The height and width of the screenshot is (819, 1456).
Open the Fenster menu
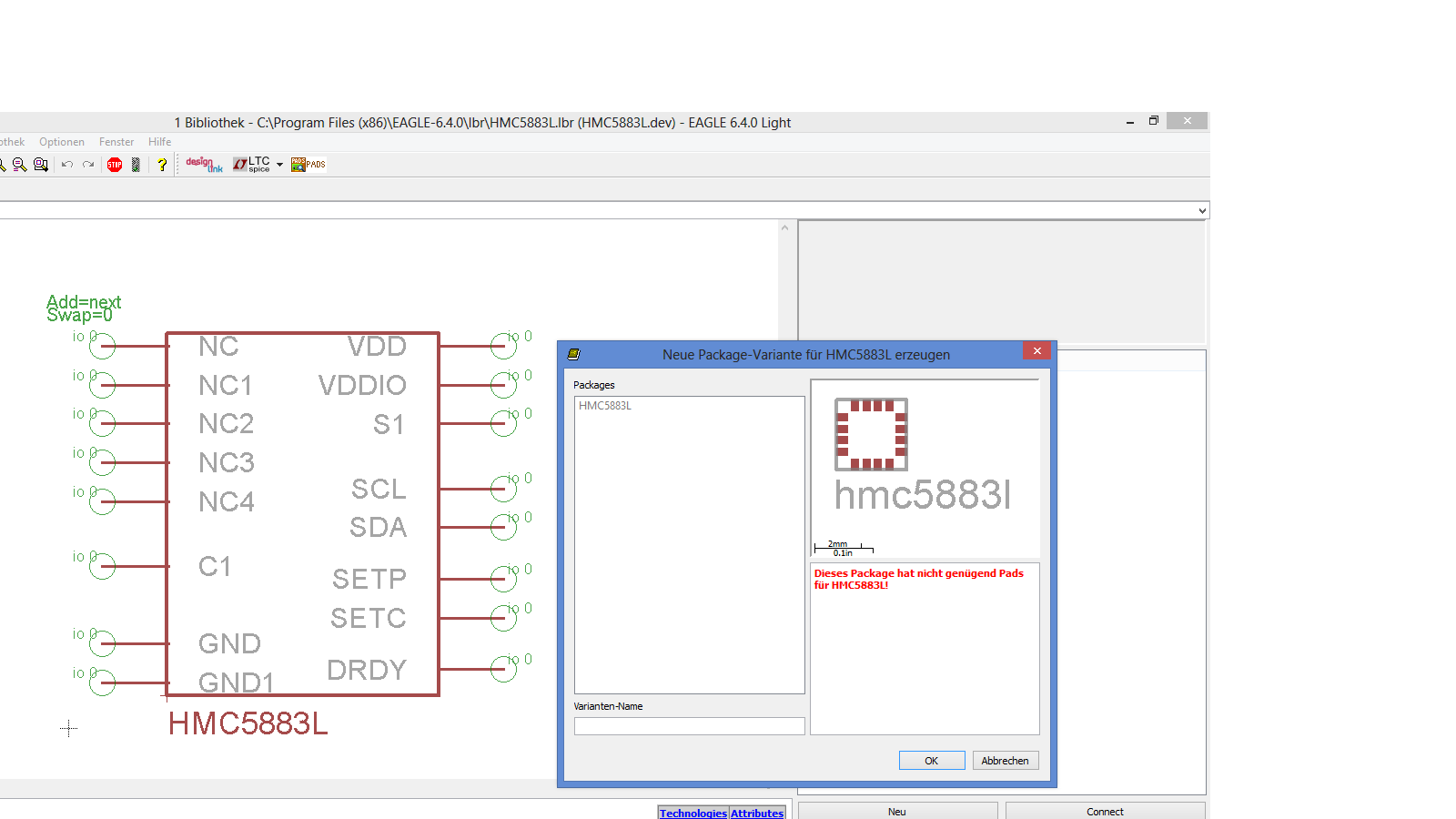pos(116,142)
